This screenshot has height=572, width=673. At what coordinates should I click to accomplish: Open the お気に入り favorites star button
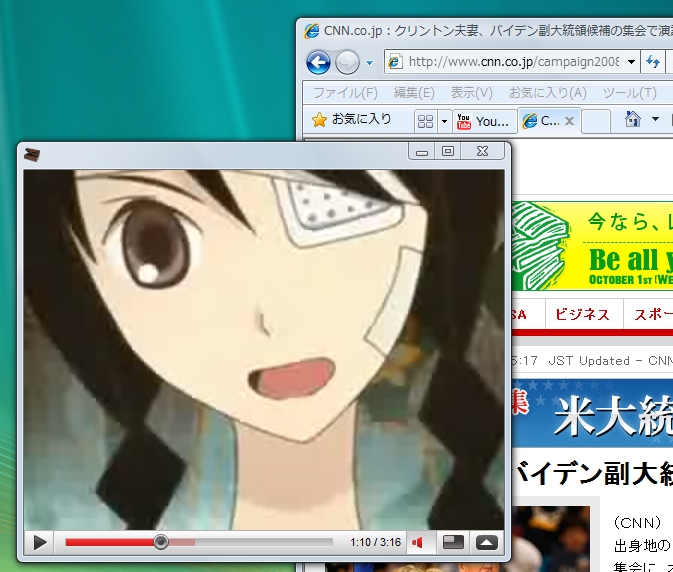click(352, 119)
